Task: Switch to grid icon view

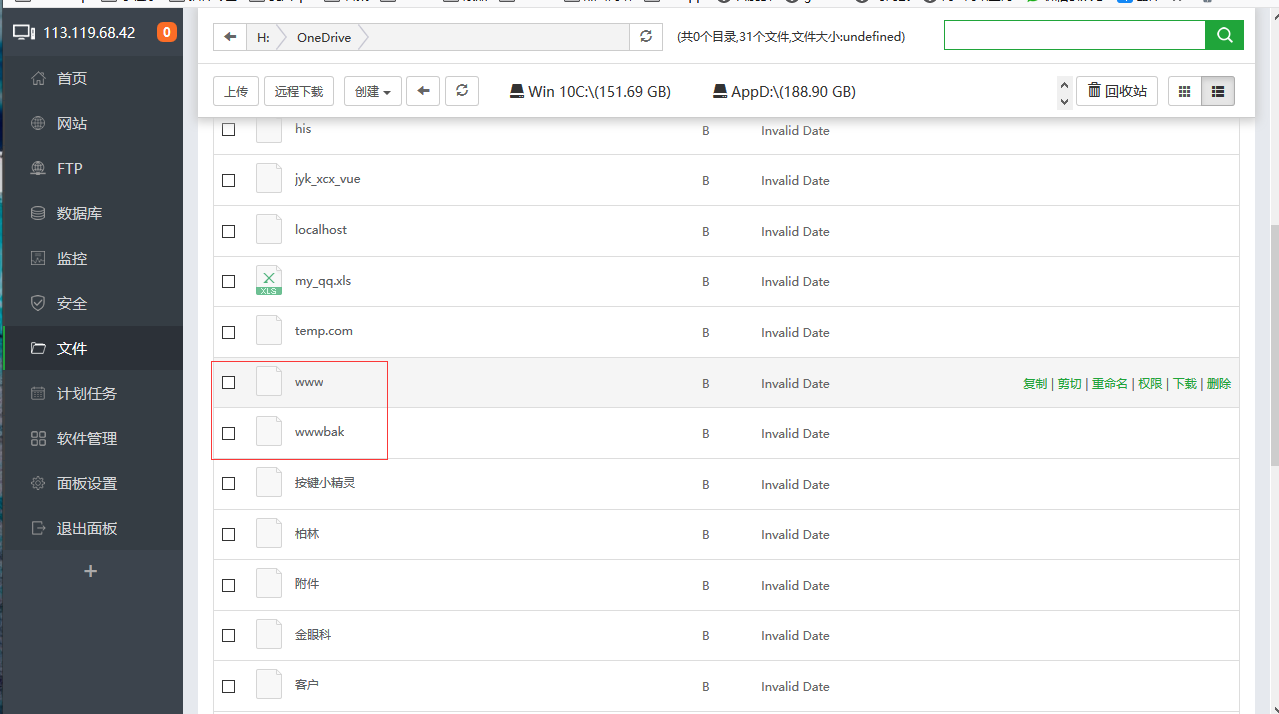Action: [1185, 91]
